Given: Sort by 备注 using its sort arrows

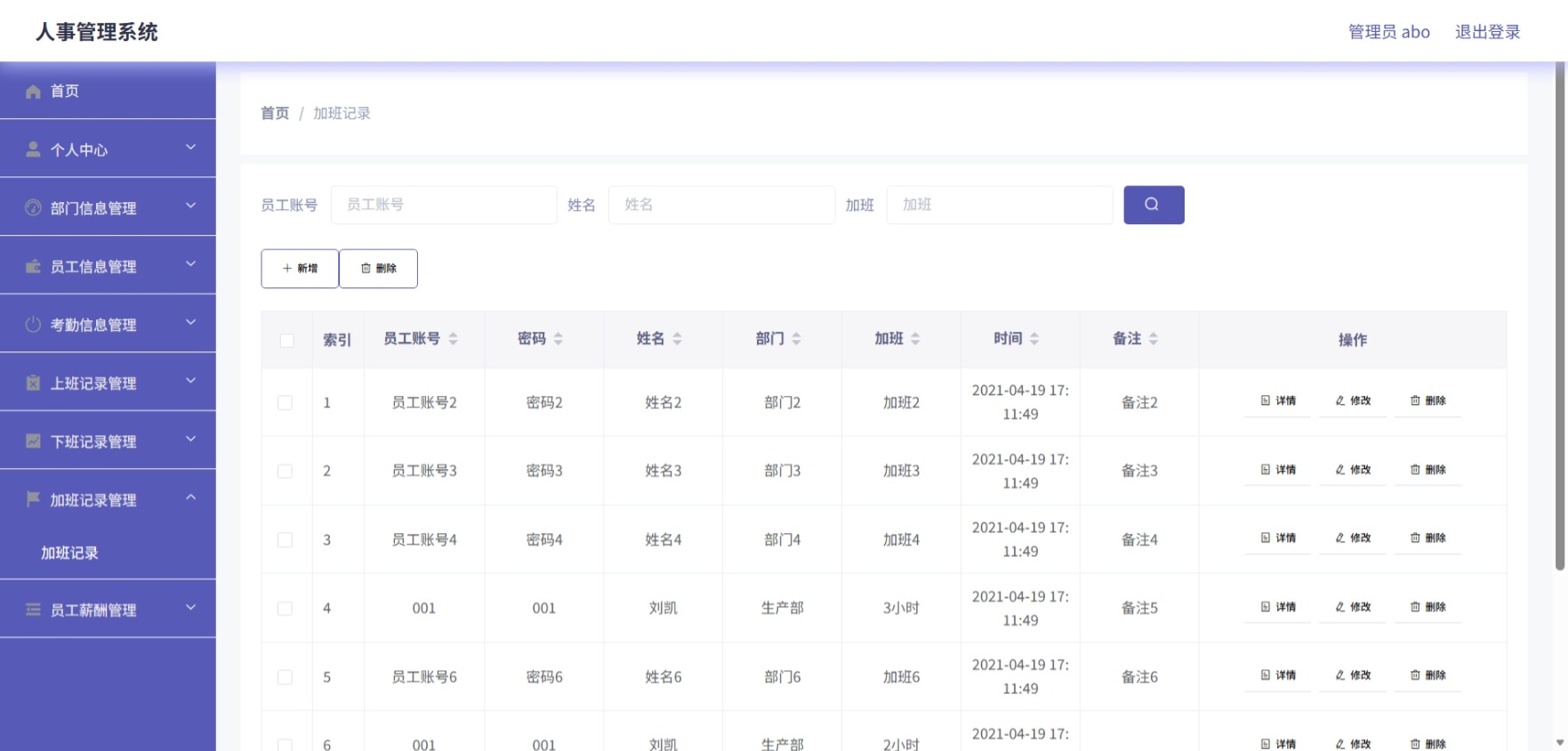Looking at the screenshot, I should (x=1154, y=338).
